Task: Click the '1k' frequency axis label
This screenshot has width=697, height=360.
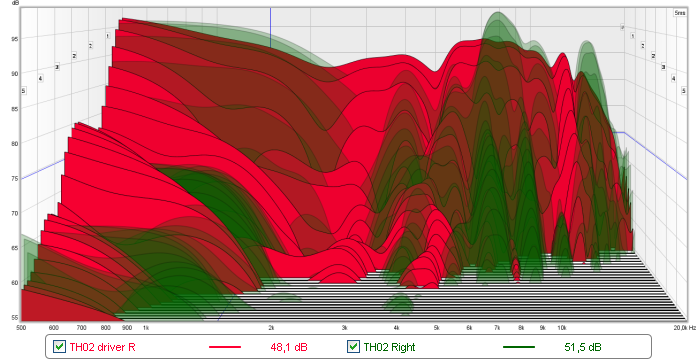Action: pos(146,328)
